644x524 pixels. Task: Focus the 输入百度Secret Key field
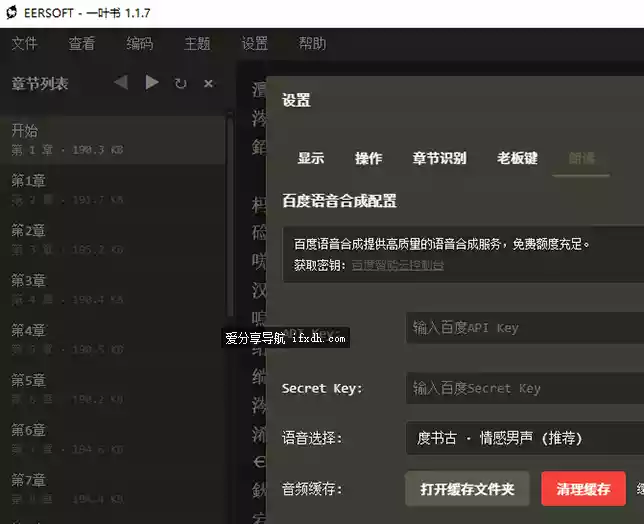[x=525, y=388]
